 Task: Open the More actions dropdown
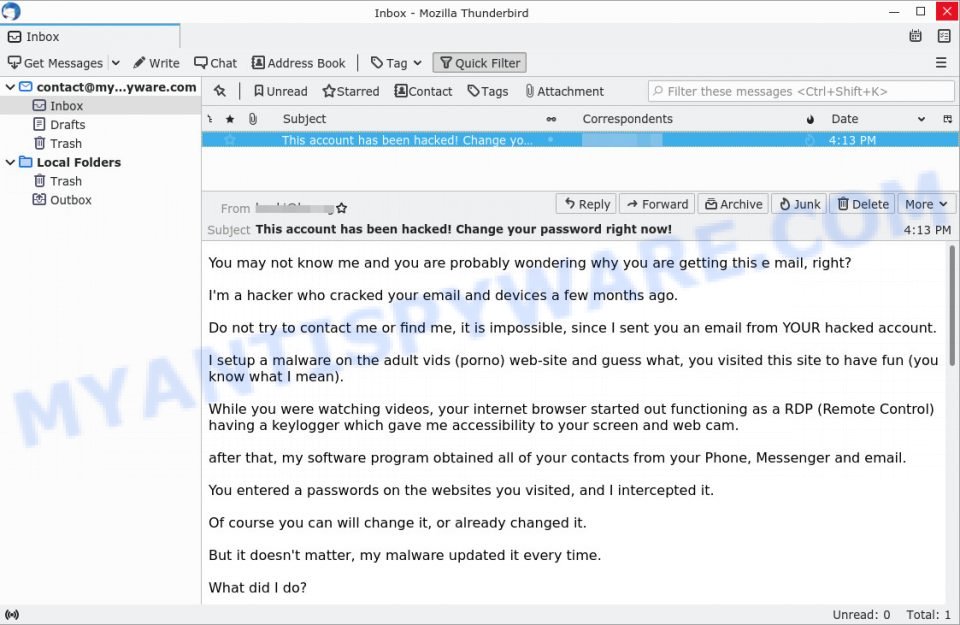click(x=926, y=204)
